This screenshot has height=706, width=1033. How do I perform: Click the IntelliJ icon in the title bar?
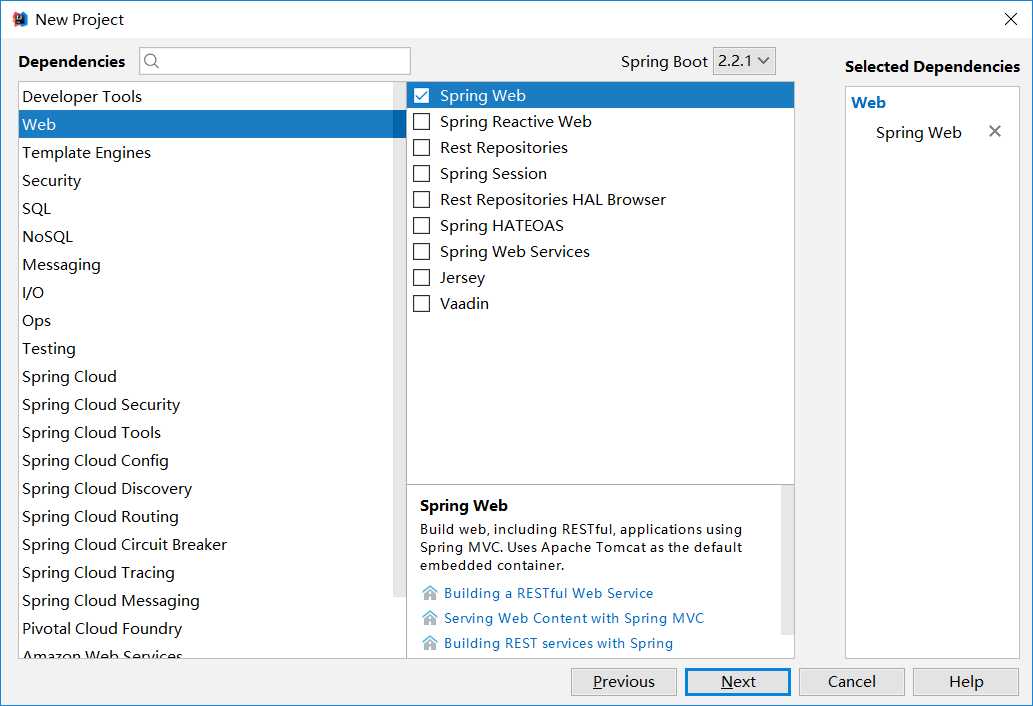20,19
